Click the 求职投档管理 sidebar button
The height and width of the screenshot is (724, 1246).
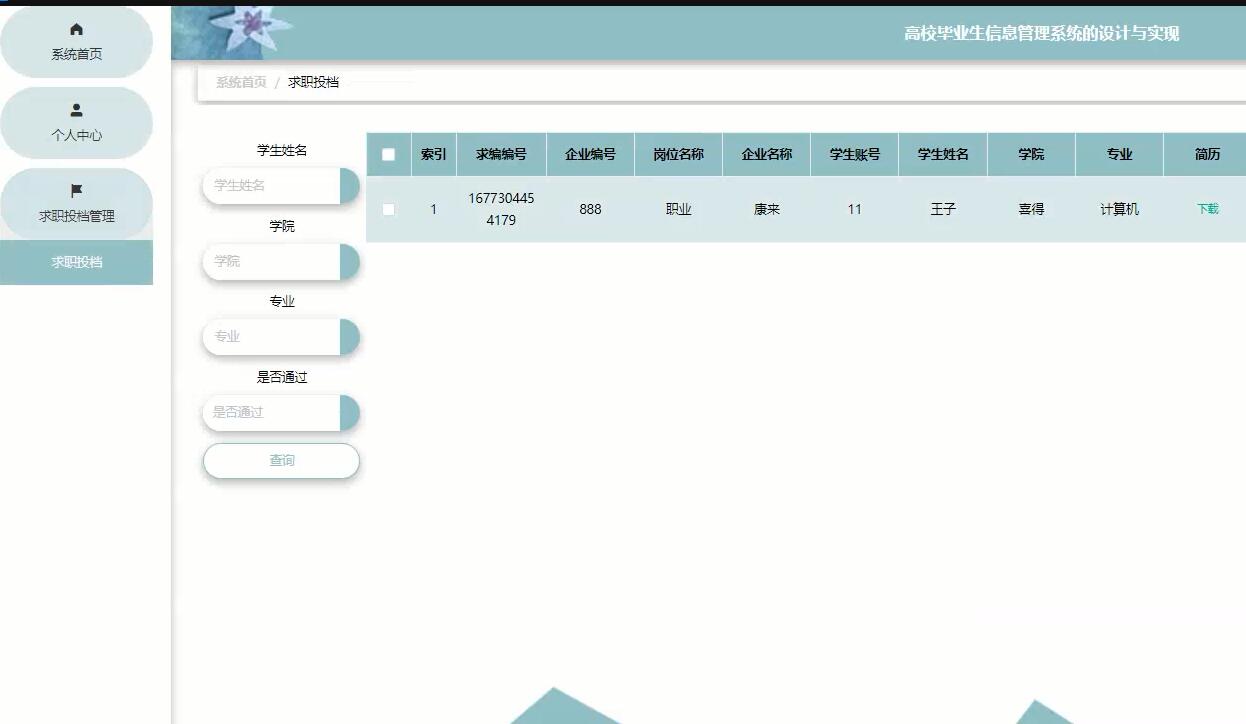click(77, 204)
